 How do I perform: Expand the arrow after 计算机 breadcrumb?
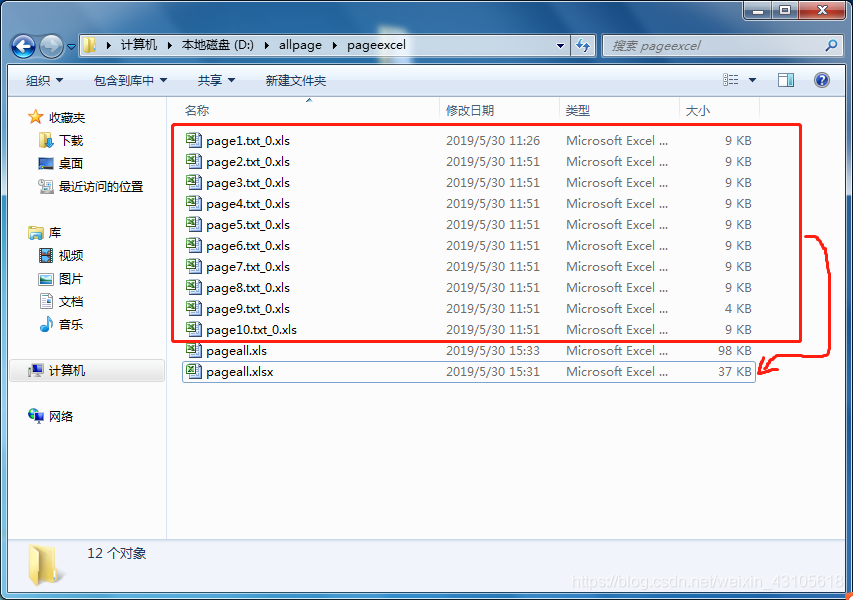click(x=170, y=45)
